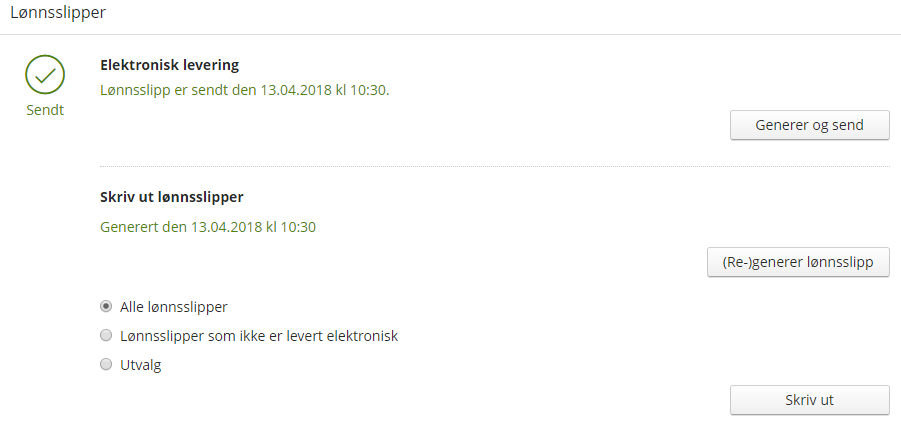This screenshot has width=901, height=430.
Task: Select the 'Utvalg' radio button
Action: [106, 364]
